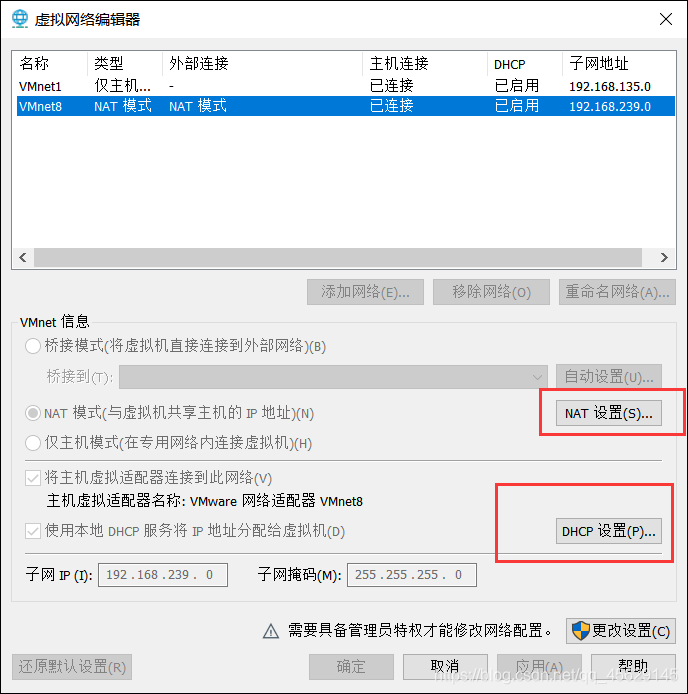The width and height of the screenshot is (688, 694).
Task: Click the 取消 cancel button
Action: point(445,667)
